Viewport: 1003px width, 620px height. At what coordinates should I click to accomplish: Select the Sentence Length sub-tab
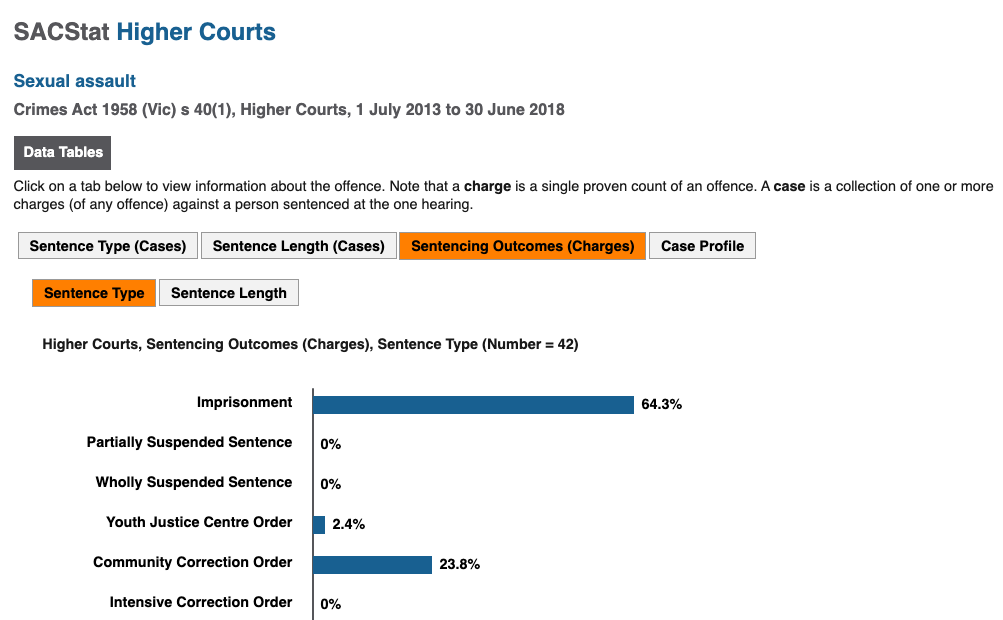[x=228, y=293]
